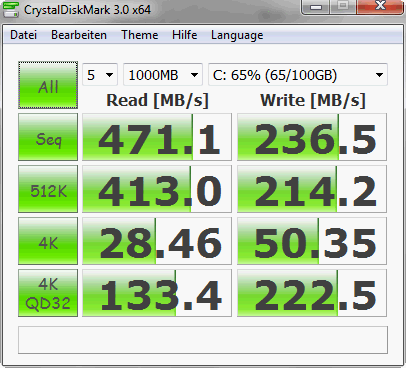Expand the C: drive selection dropdown
The image size is (406, 368).
pos(298,75)
